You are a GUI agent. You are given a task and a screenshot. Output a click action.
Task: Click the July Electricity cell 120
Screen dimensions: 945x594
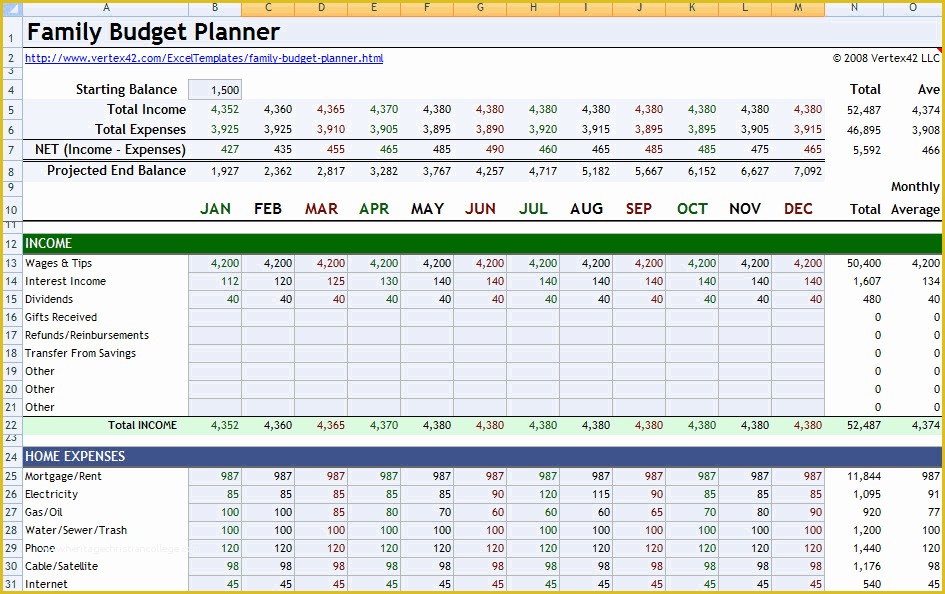click(533, 495)
